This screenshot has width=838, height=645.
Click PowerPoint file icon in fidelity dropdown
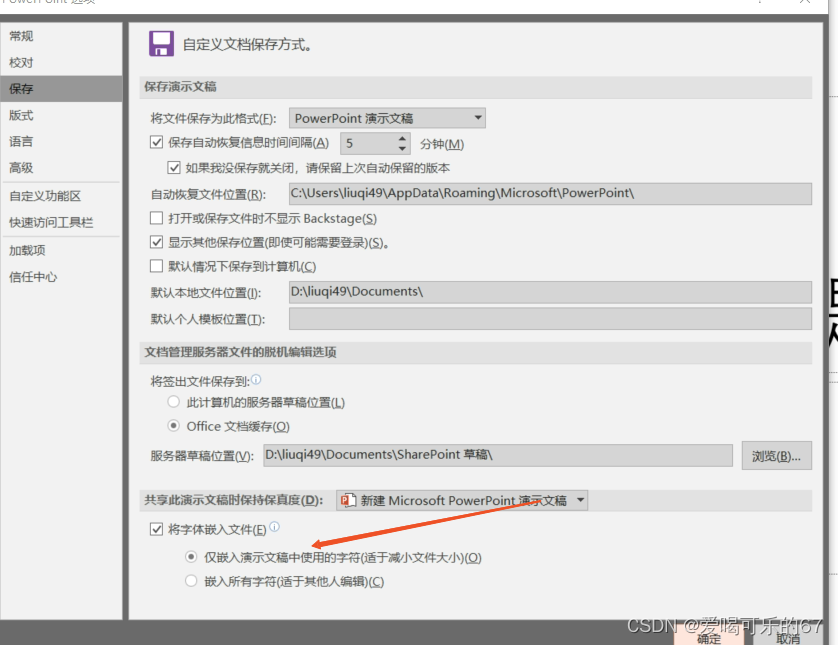[x=348, y=501]
